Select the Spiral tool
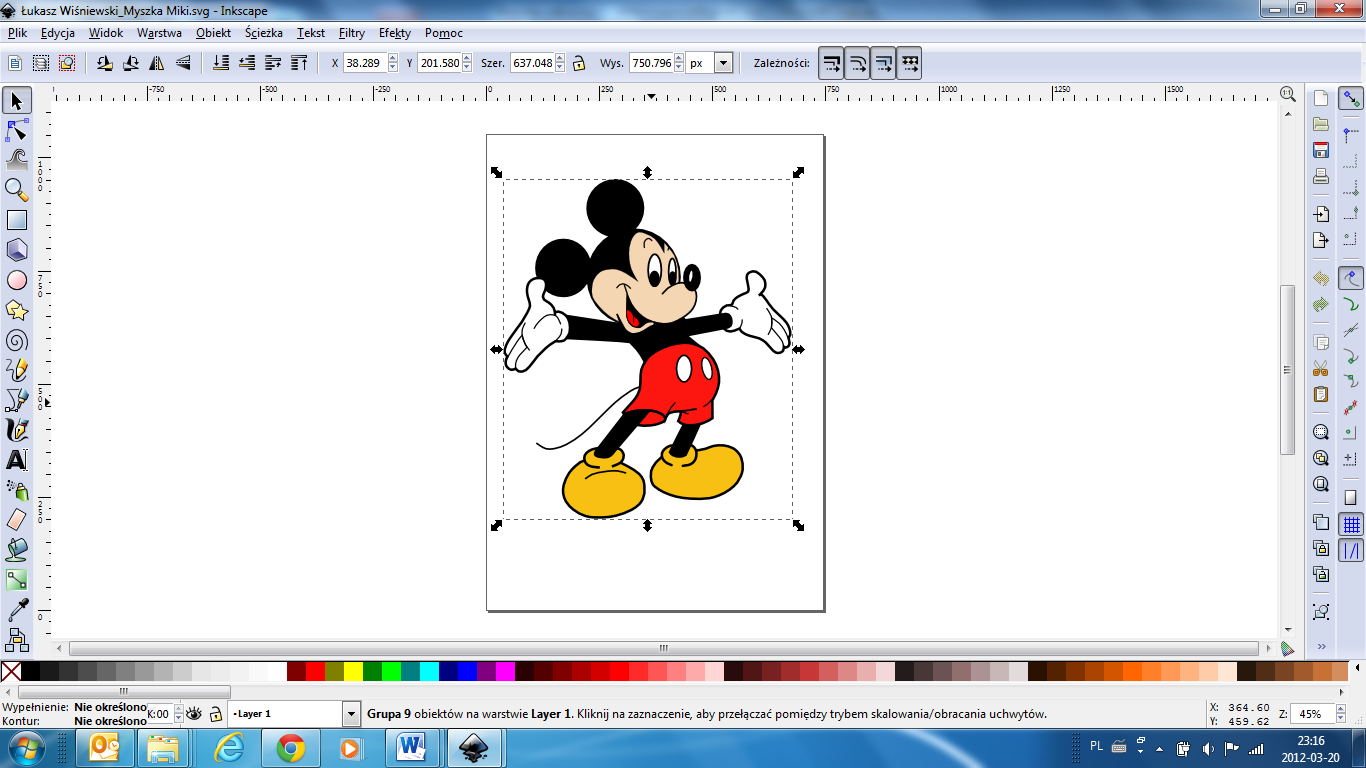 tap(17, 340)
